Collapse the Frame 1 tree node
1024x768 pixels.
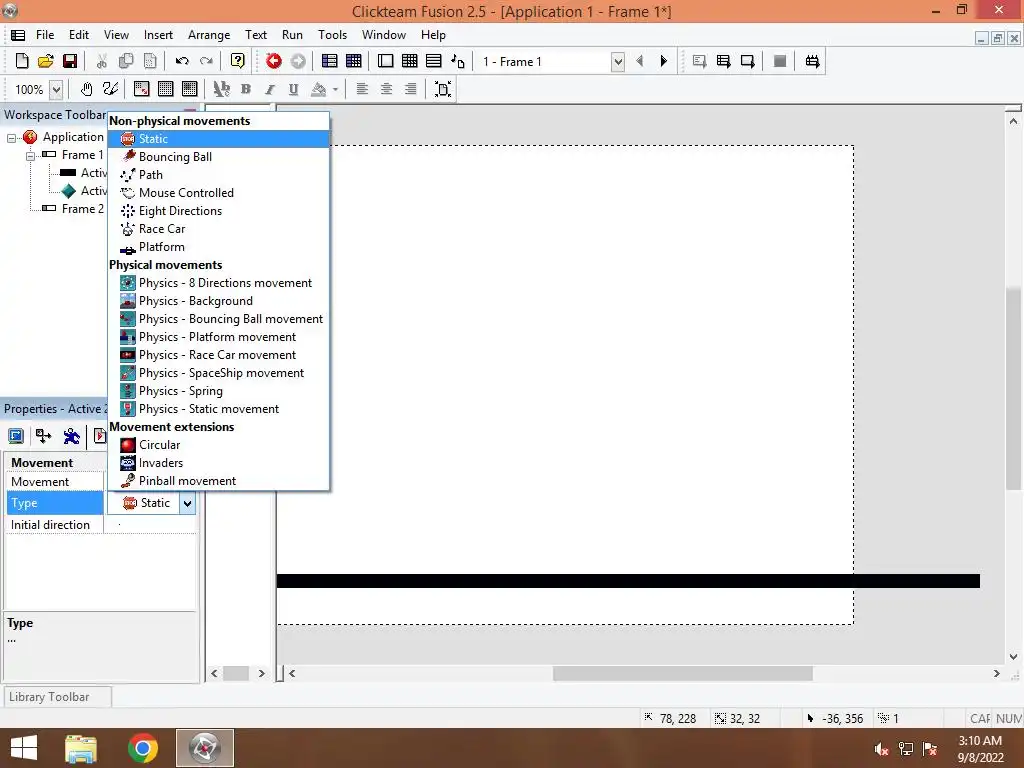[x=30, y=155]
